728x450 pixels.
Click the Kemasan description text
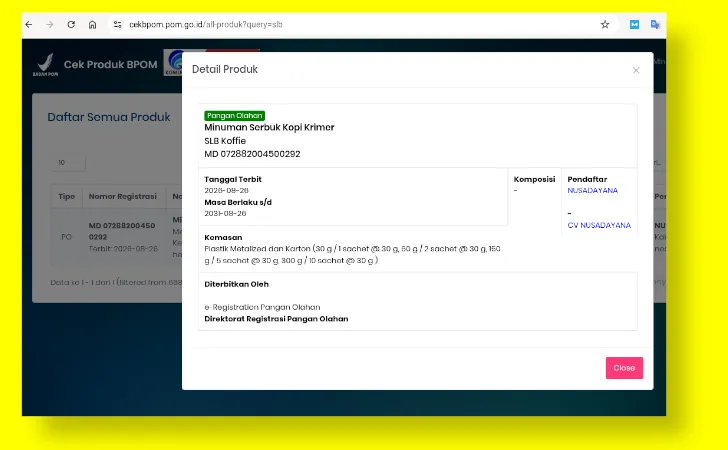[x=352, y=254]
